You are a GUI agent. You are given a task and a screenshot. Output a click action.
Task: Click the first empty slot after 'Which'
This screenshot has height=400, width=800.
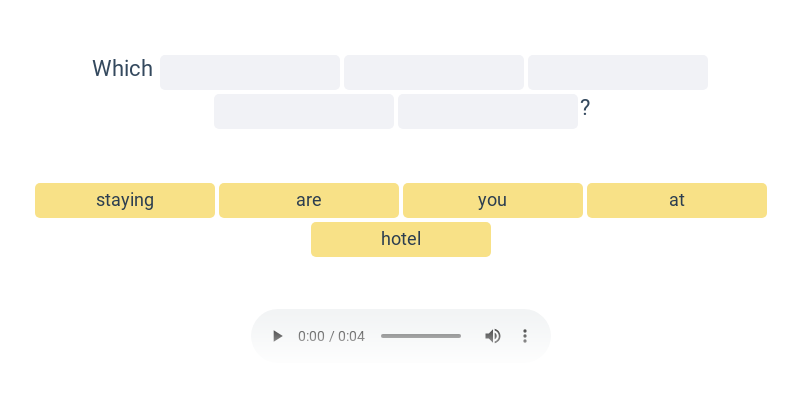coord(250,73)
